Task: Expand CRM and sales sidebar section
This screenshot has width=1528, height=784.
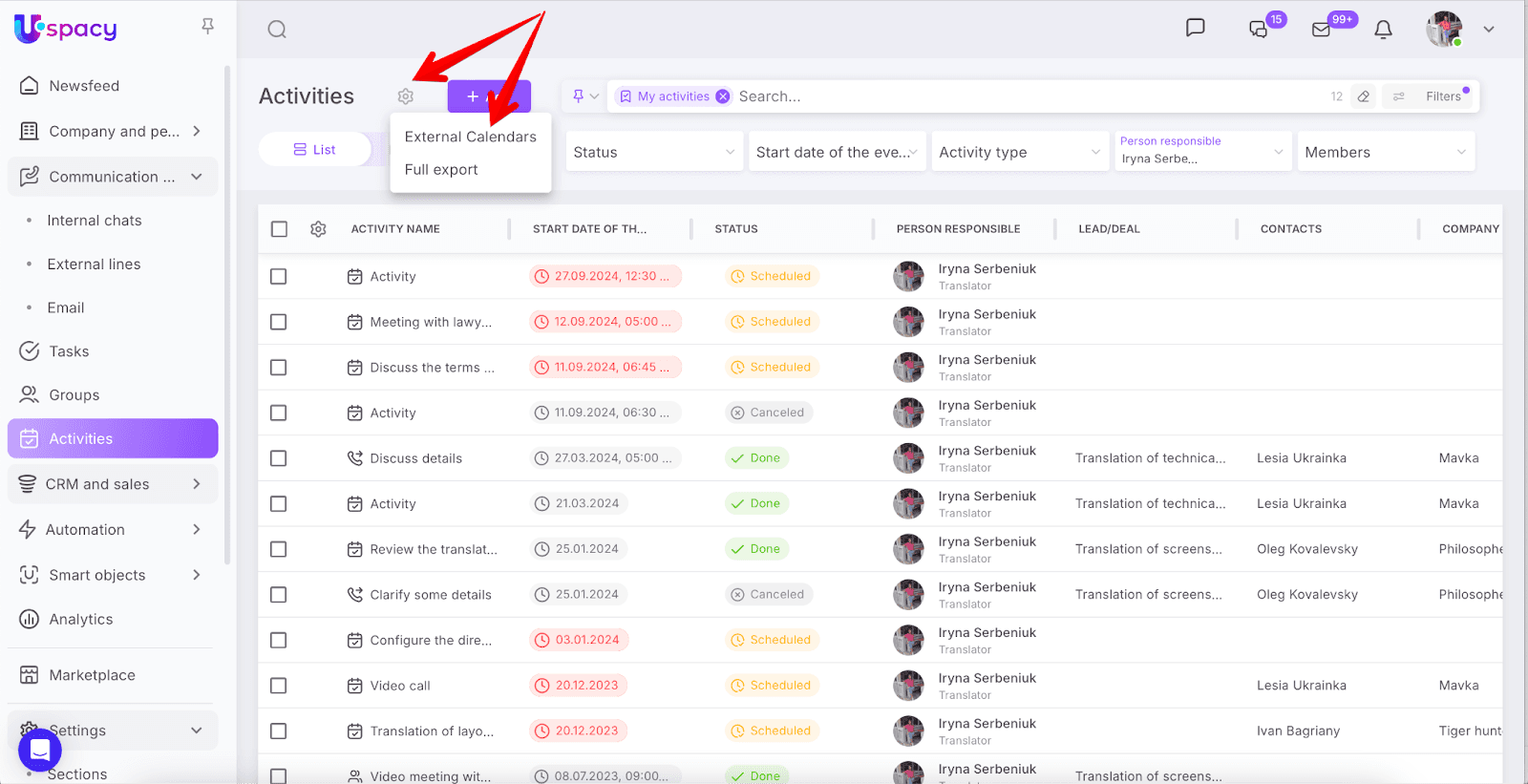Action: [x=113, y=484]
